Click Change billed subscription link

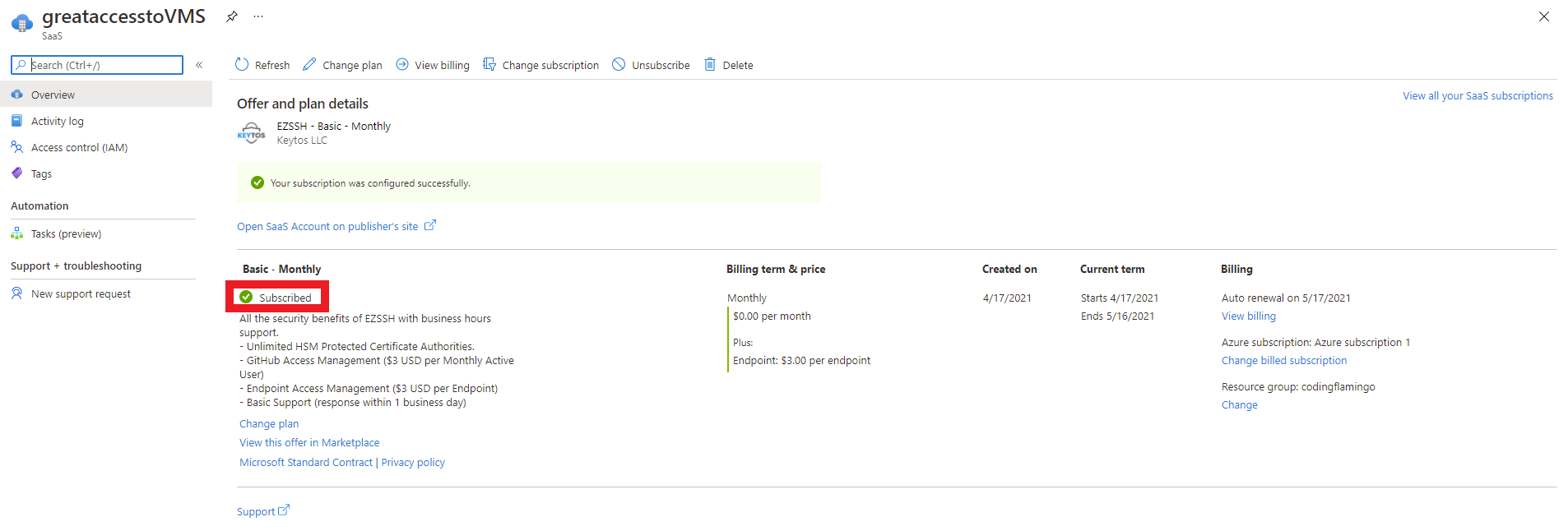click(x=1284, y=360)
